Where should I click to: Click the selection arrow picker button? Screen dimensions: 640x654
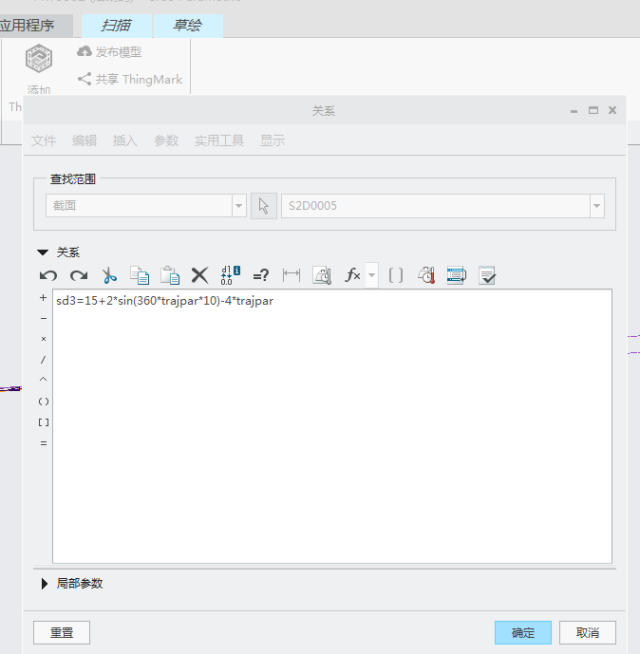(264, 206)
